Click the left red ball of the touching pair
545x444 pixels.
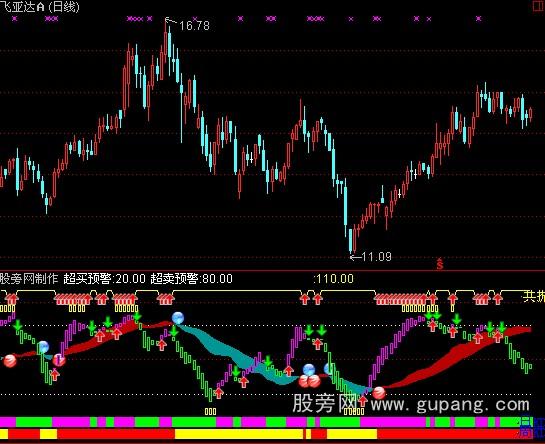(x=304, y=381)
